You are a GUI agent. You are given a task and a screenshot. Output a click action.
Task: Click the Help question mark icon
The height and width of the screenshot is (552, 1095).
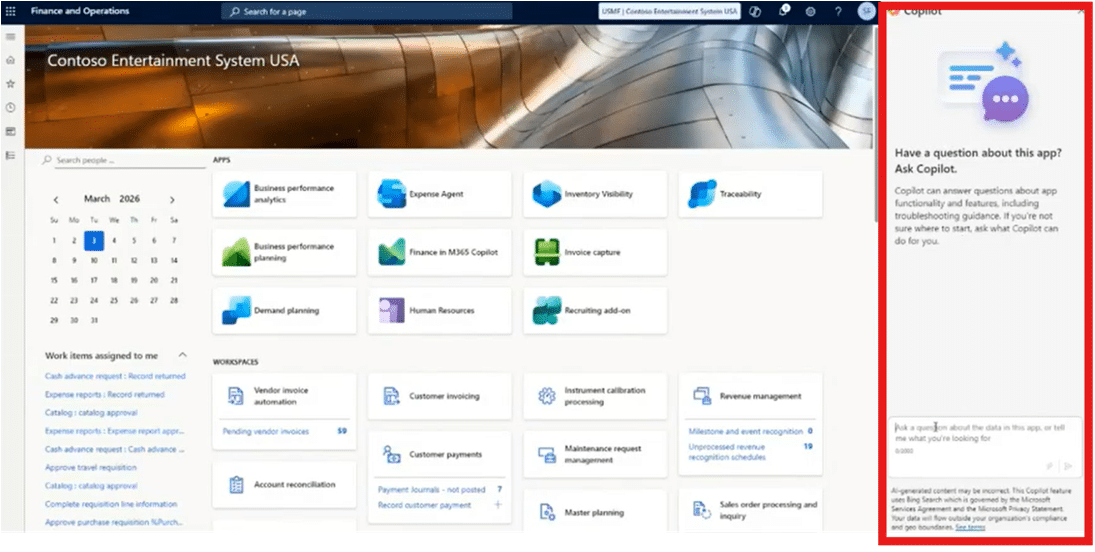(x=838, y=11)
